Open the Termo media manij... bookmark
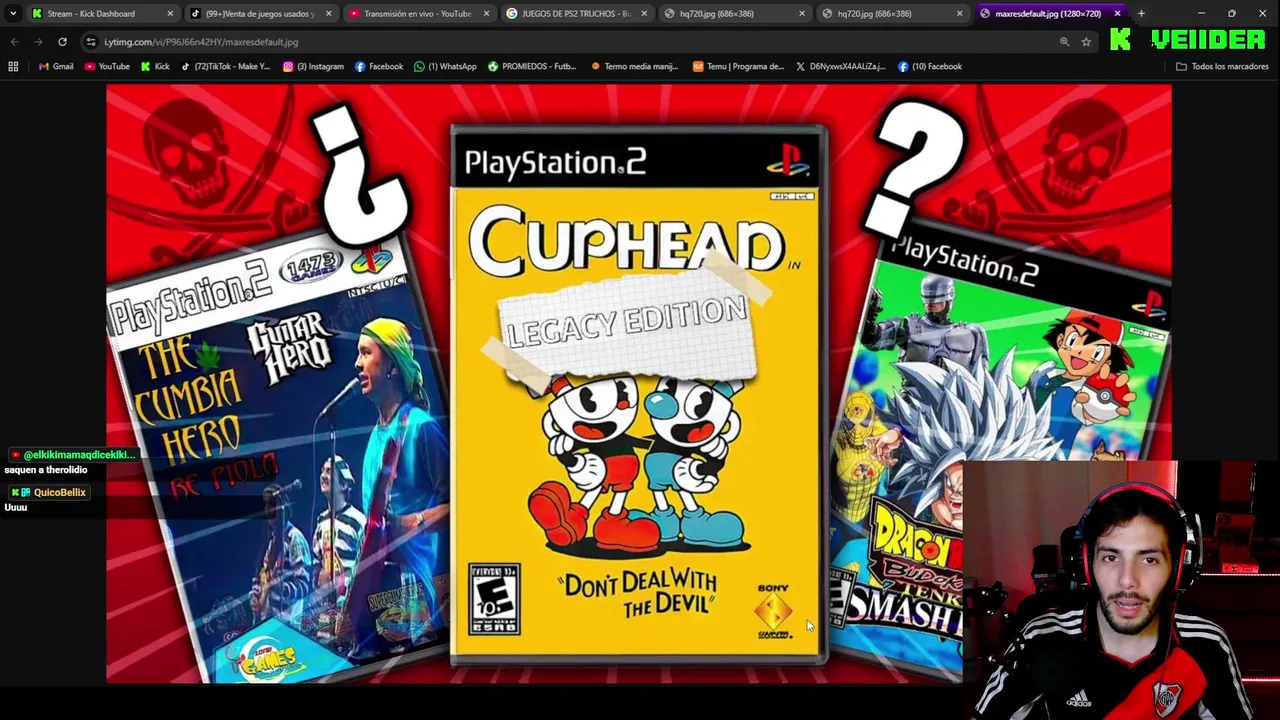1280x720 pixels. [x=634, y=66]
